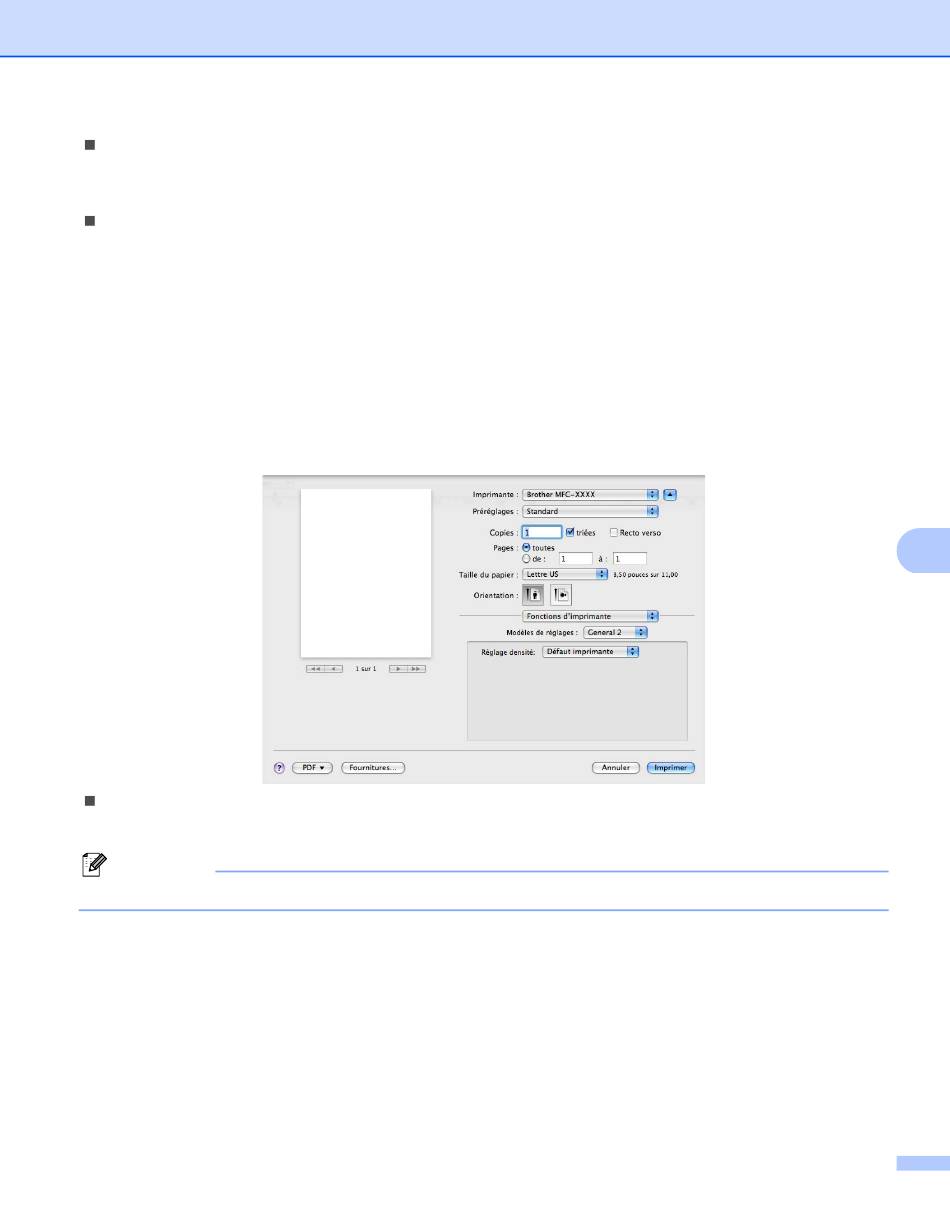This screenshot has height=1226, width=950.
Task: Click the ending page field after à
Action: [x=629, y=559]
